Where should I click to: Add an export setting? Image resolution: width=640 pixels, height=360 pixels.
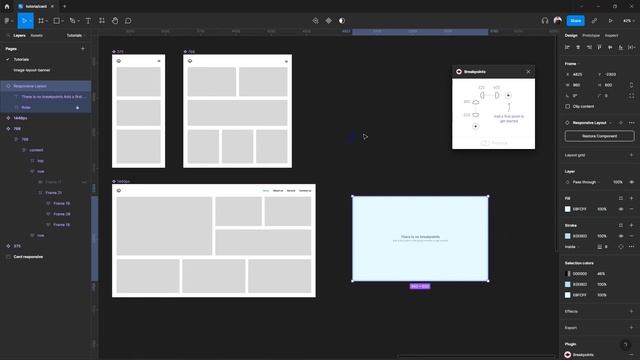pos(631,328)
